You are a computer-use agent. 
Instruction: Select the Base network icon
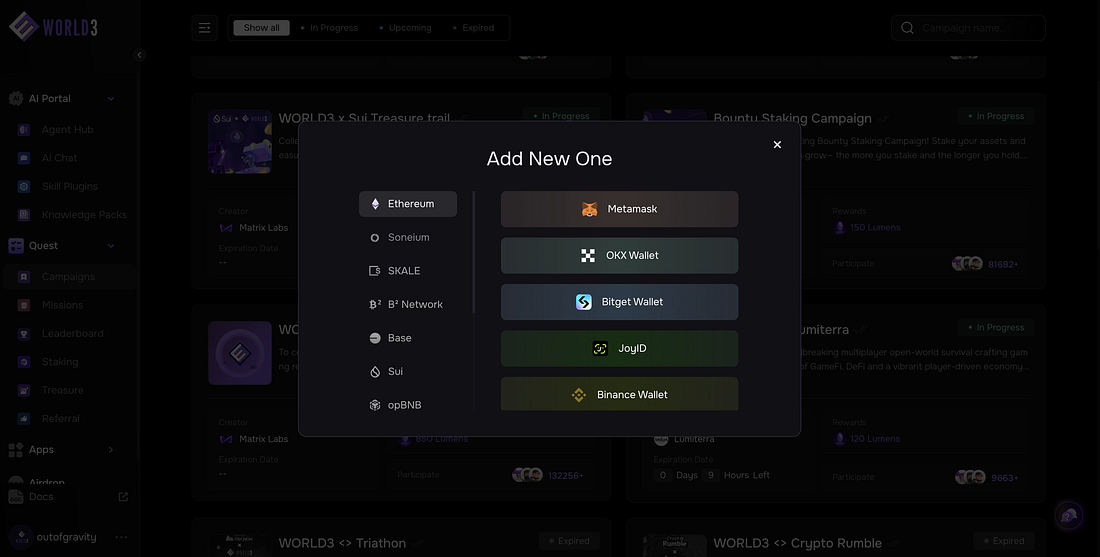coord(375,338)
